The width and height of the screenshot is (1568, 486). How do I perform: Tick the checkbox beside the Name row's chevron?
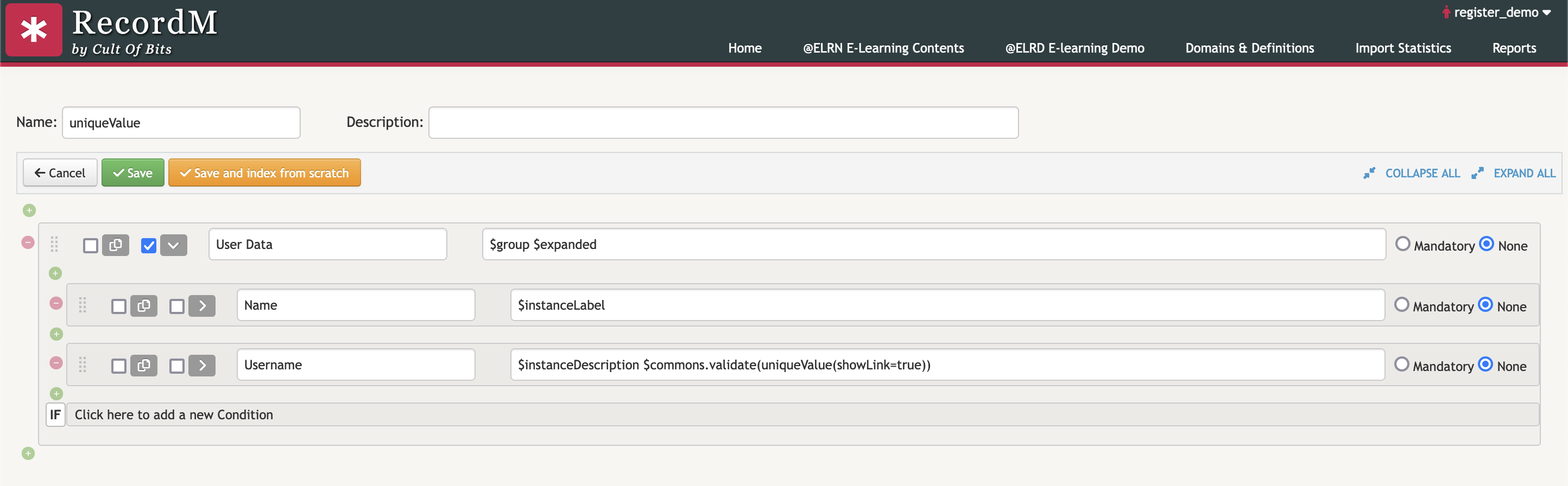click(x=176, y=306)
